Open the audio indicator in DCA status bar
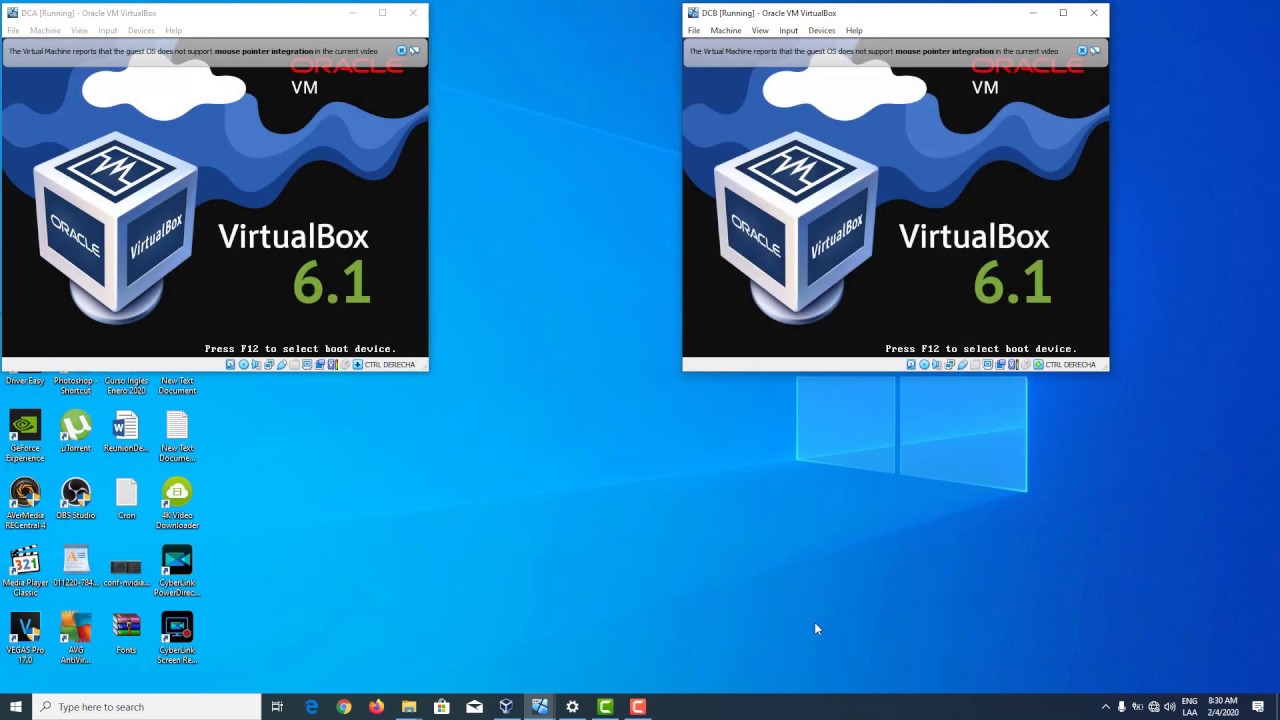Screen dimensions: 1280x720 pyautogui.click(x=256, y=364)
